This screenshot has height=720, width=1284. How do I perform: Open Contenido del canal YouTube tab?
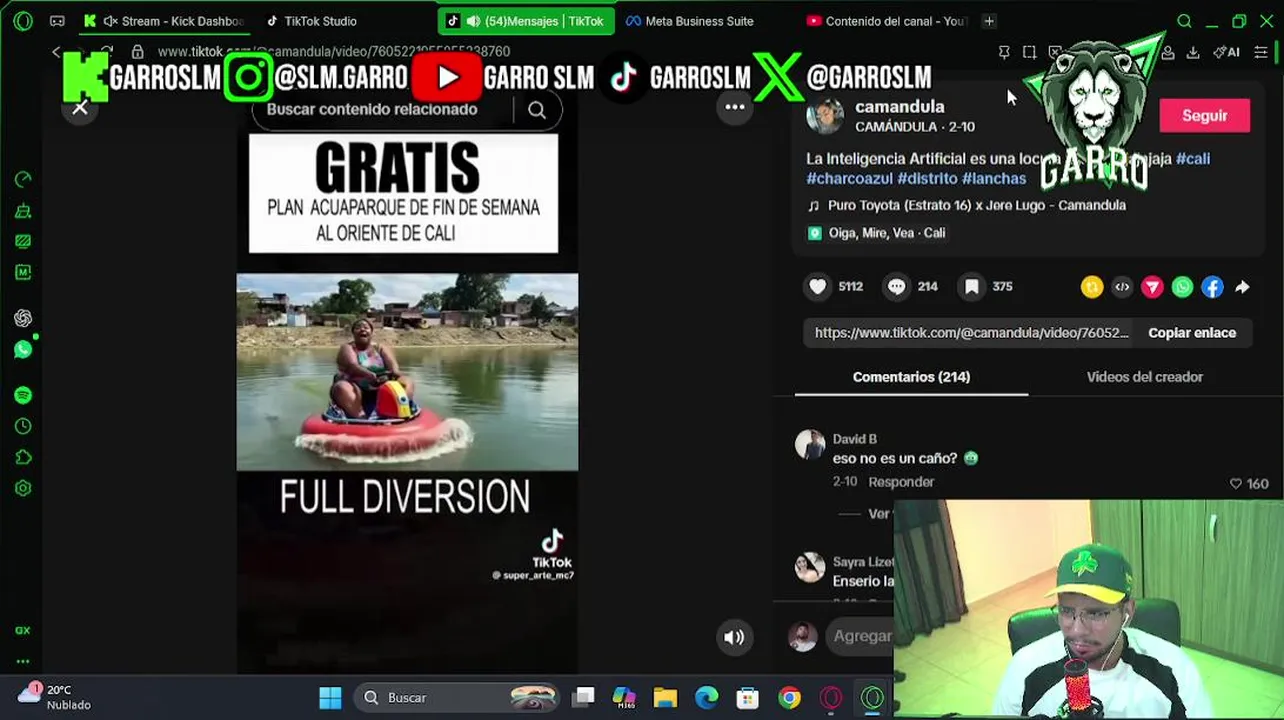click(x=886, y=21)
